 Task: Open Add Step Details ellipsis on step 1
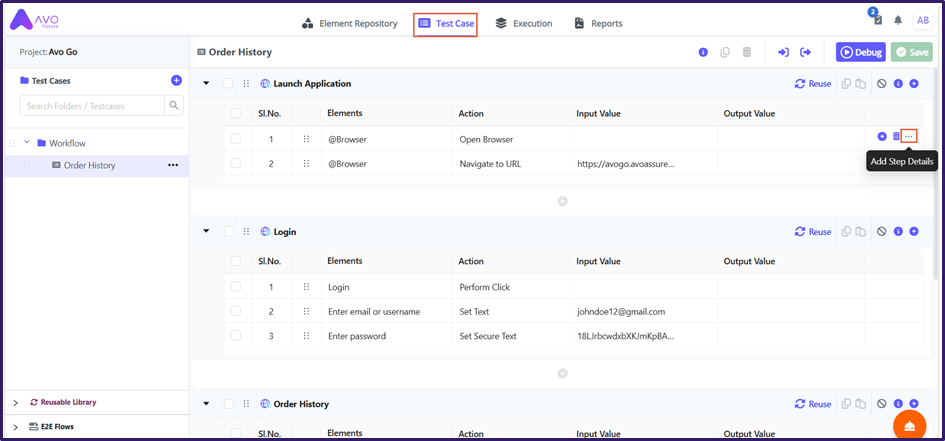click(x=908, y=136)
